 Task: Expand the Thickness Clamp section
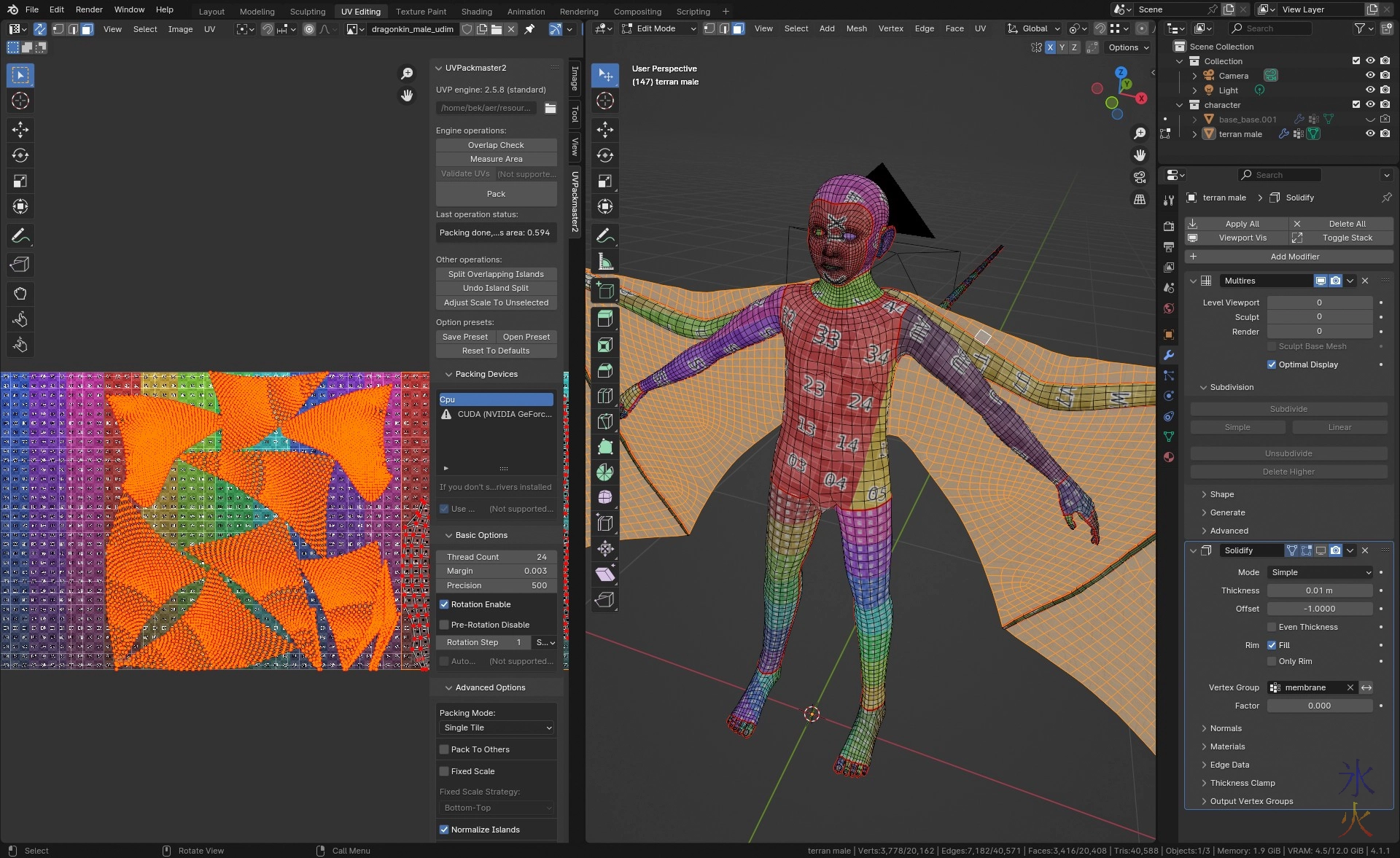[1242, 783]
